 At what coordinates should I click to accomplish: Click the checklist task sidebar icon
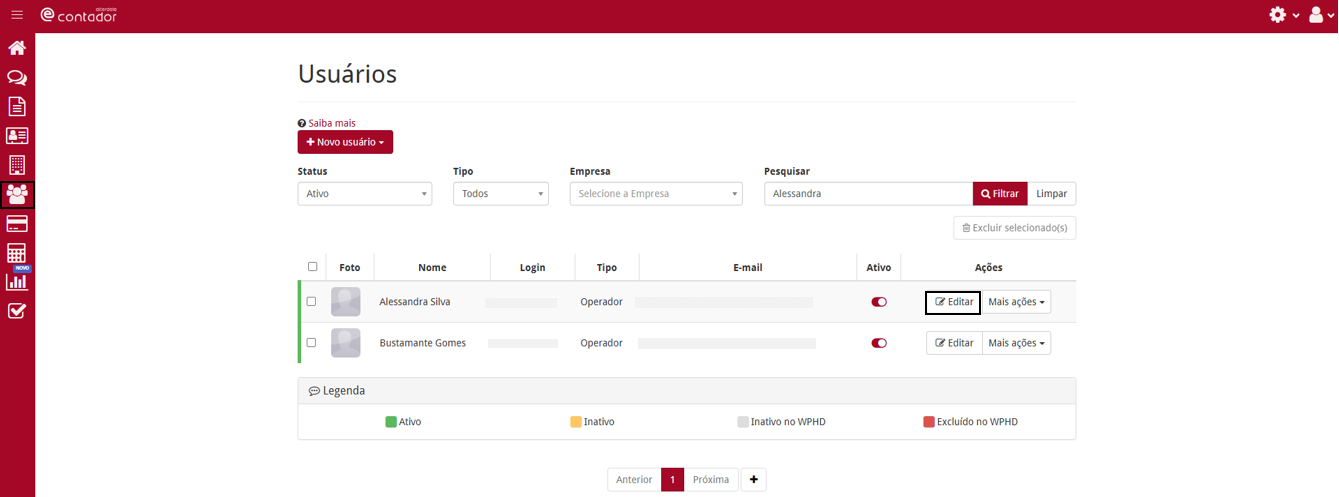(x=17, y=310)
